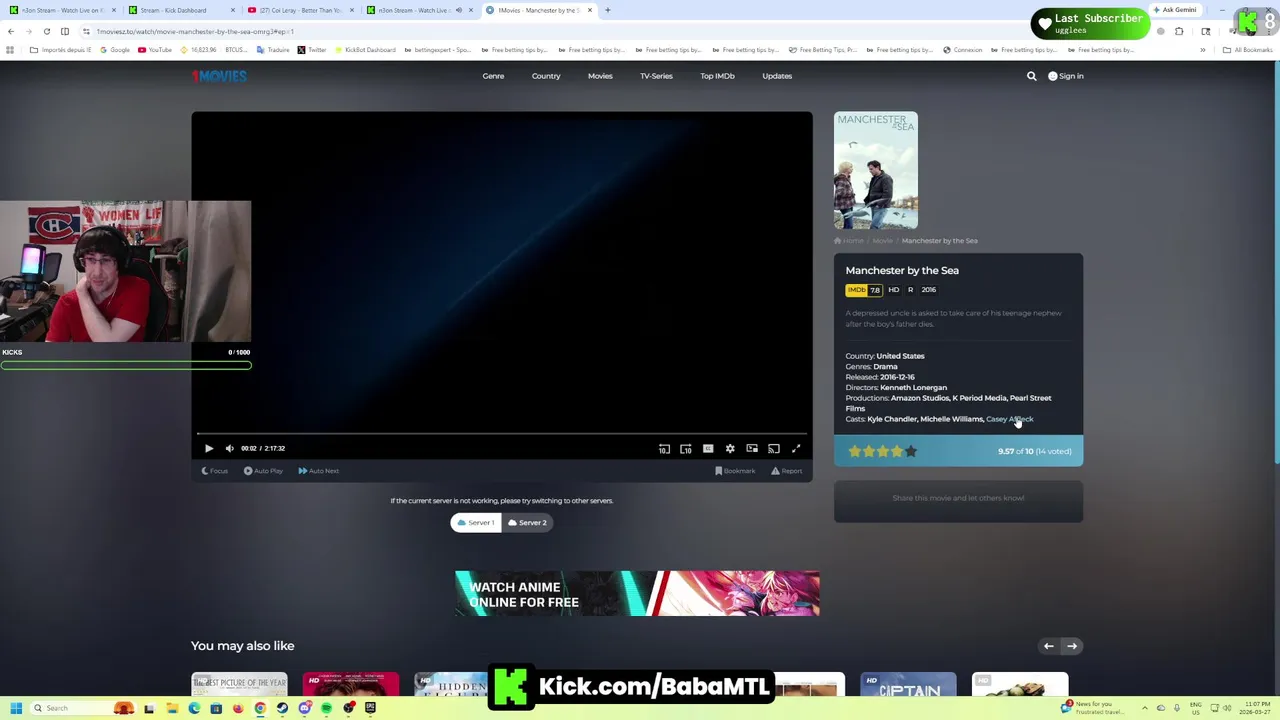Screen dimensions: 1280x720
Task: Open the Genre menu
Action: pos(493,76)
